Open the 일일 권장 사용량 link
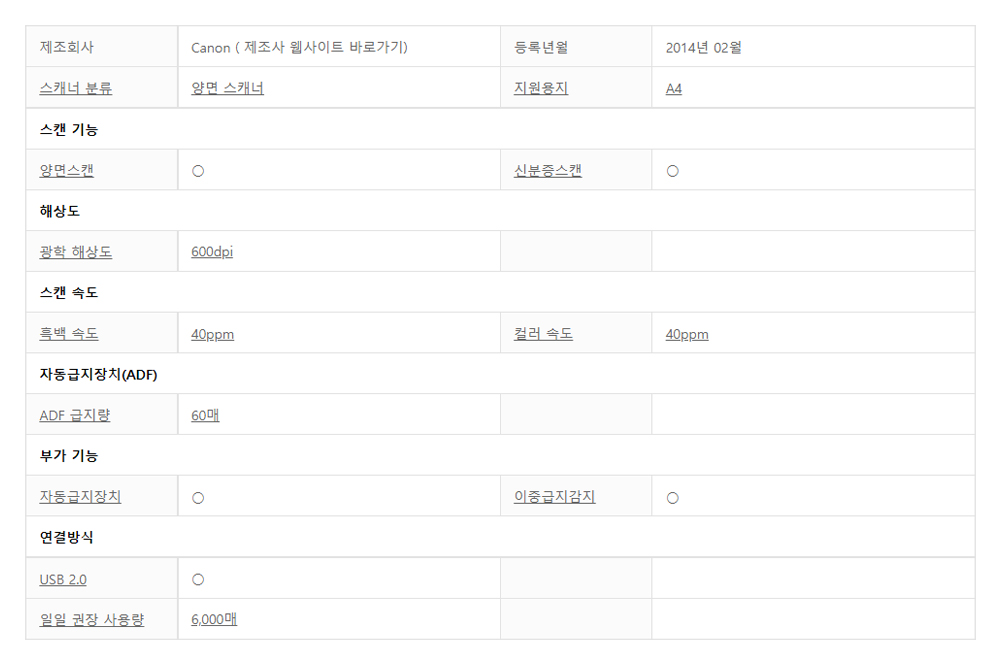1000x665 pixels. pyautogui.click(x=92, y=619)
